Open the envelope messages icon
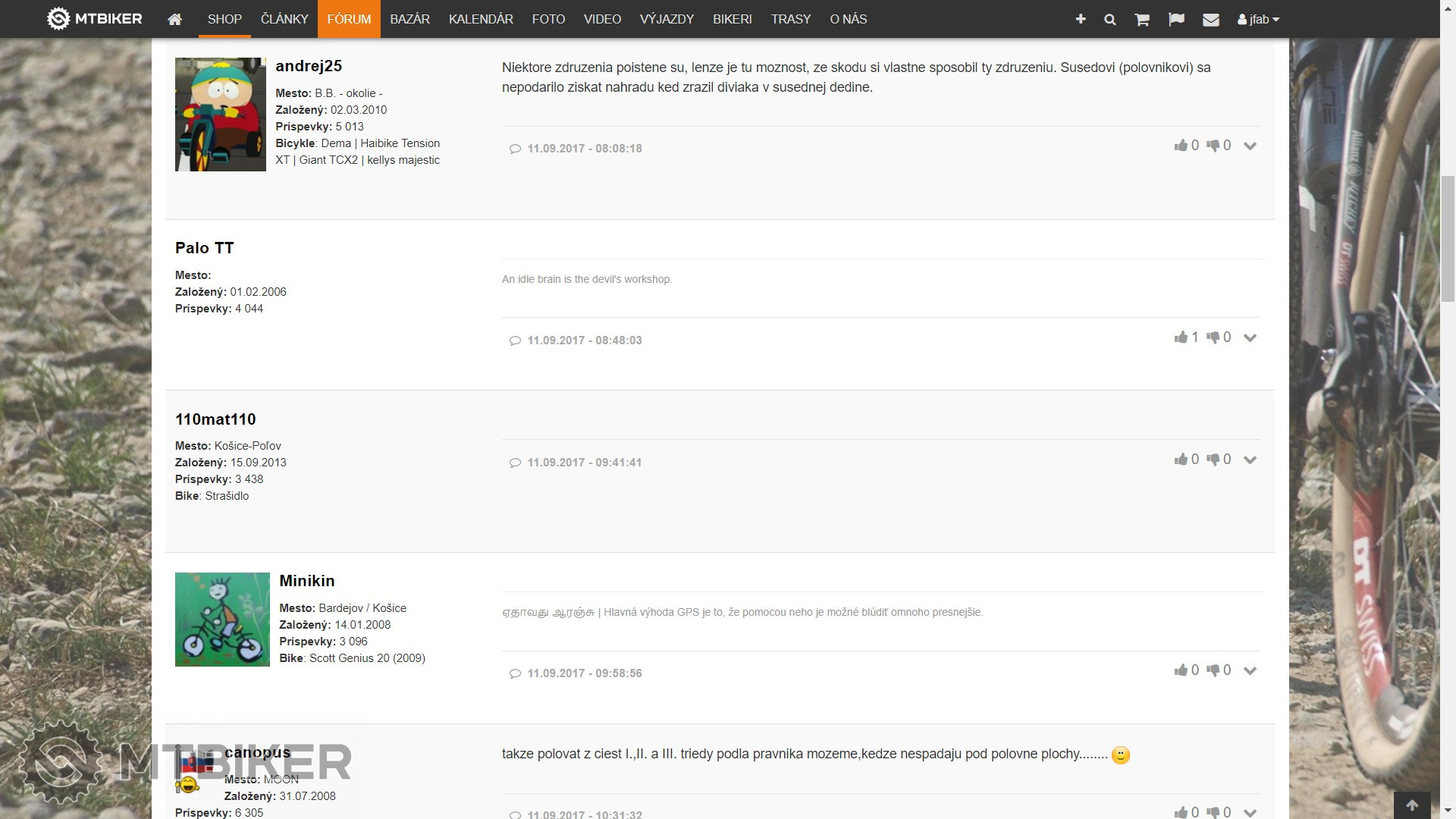Image resolution: width=1456 pixels, height=819 pixels. [1211, 20]
